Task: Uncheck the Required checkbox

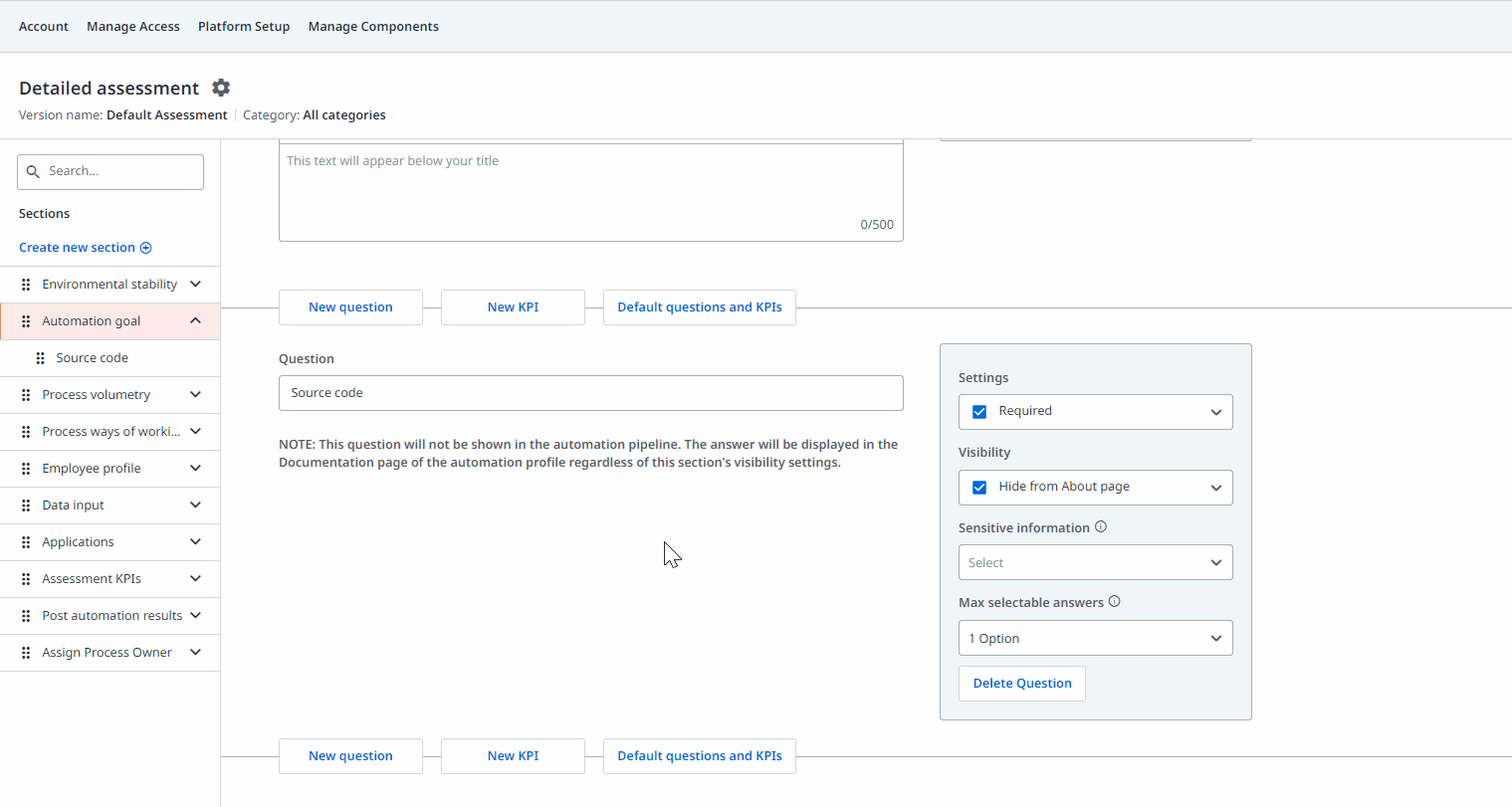Action: pos(979,412)
